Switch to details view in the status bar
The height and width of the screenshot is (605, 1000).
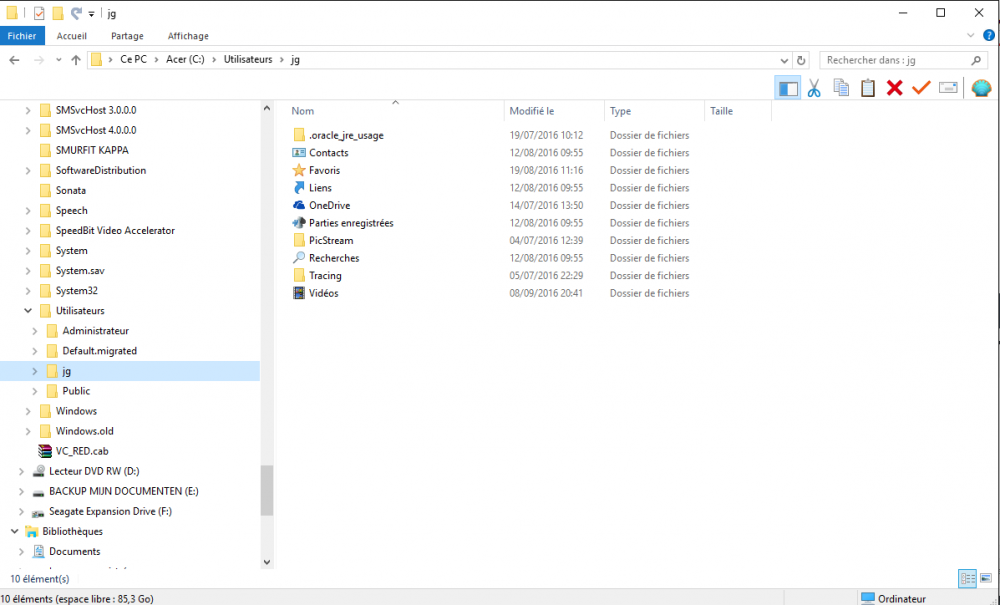coord(967,578)
